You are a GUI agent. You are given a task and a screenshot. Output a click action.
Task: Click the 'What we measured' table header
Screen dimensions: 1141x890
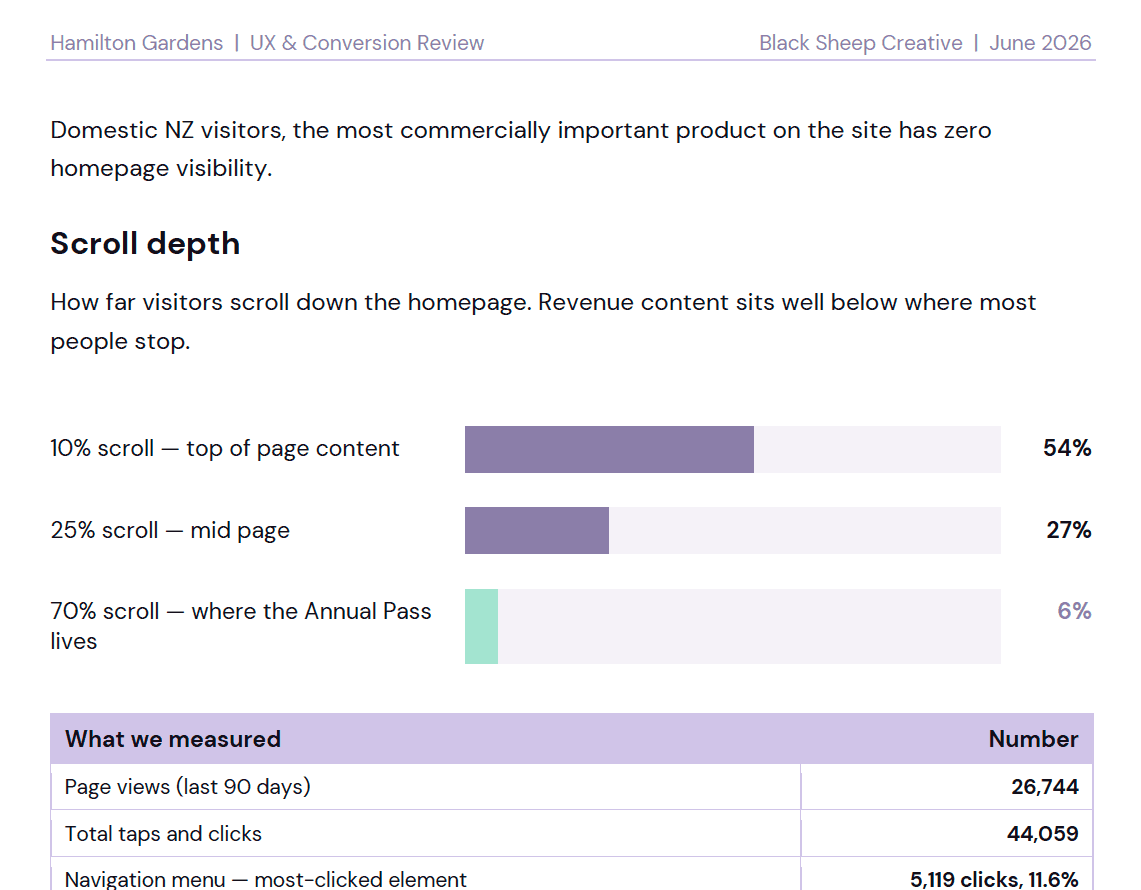(172, 739)
